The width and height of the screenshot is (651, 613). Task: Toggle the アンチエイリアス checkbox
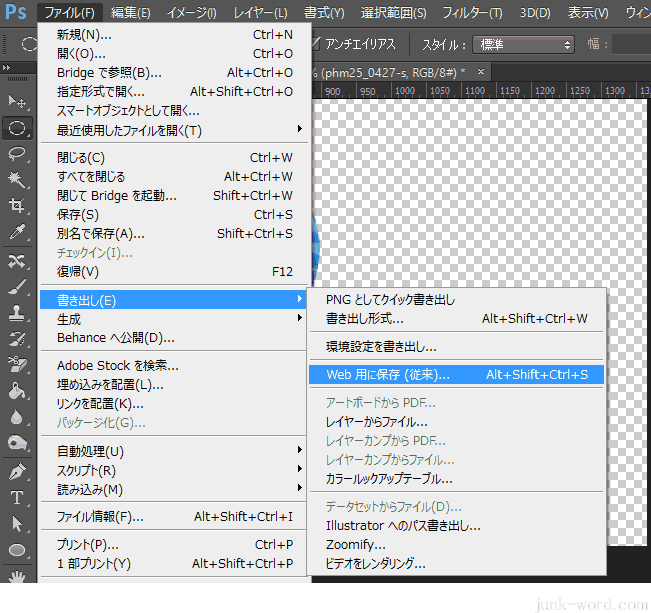pos(317,44)
